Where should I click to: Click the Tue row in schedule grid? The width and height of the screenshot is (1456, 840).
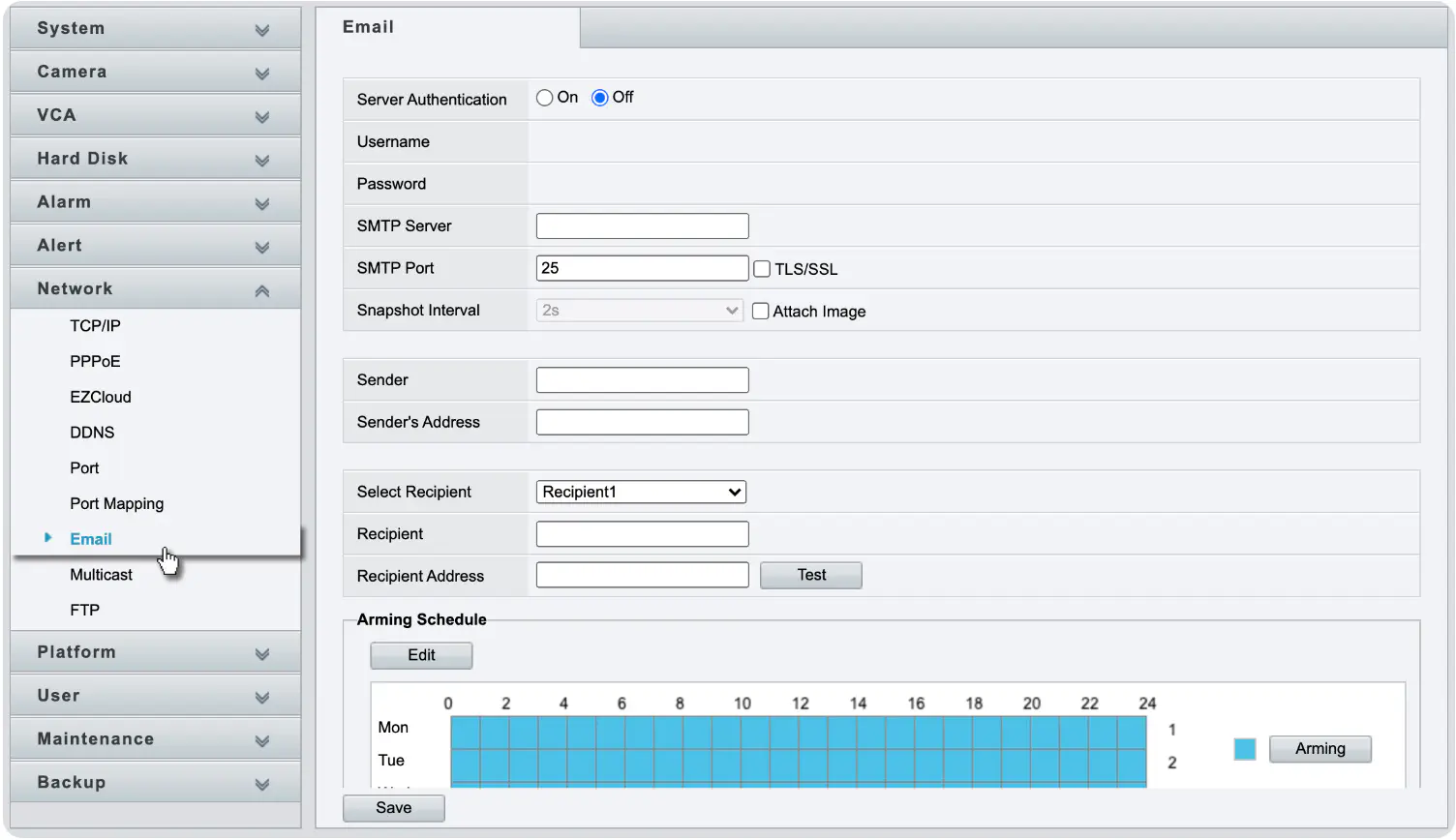pos(799,765)
